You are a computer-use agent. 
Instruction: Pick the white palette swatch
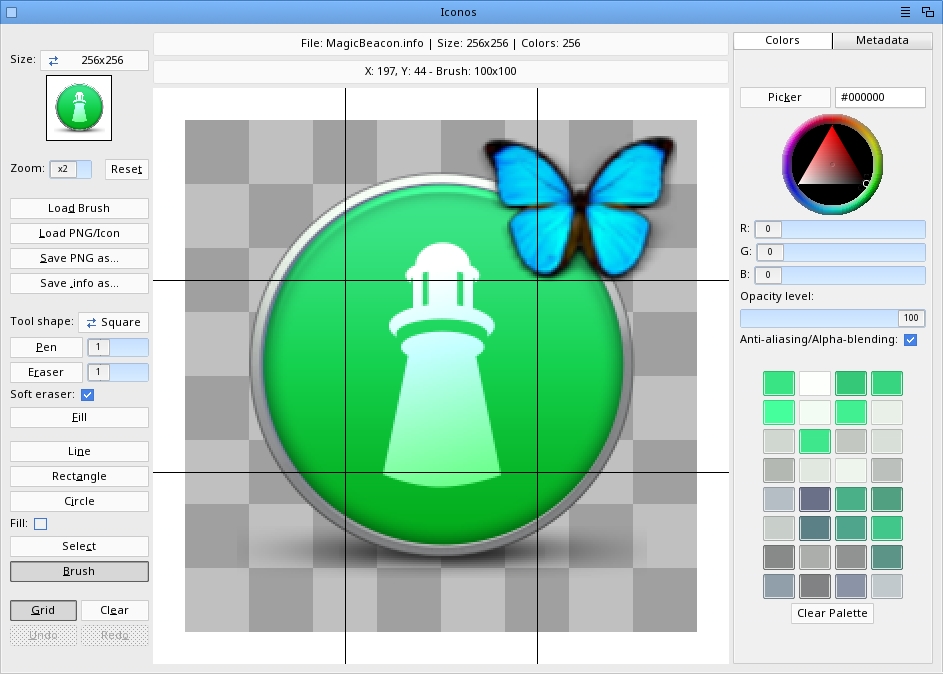(815, 383)
